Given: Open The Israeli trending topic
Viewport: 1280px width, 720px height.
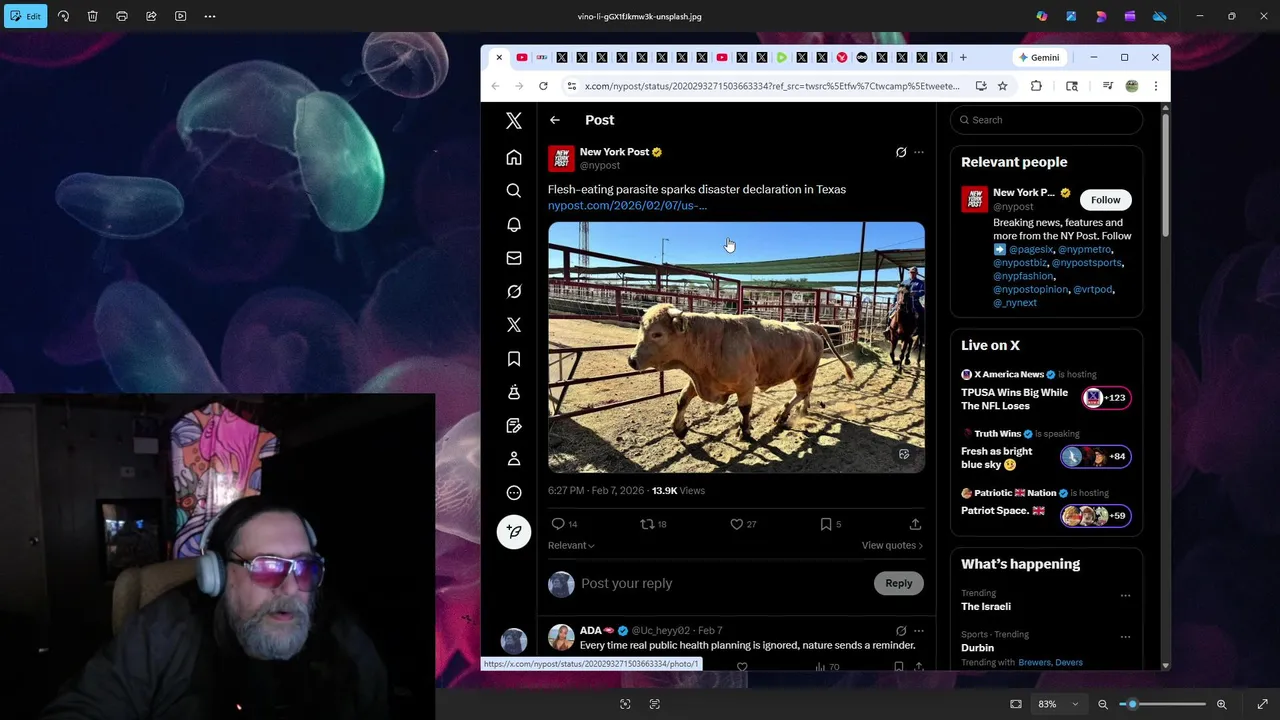Looking at the screenshot, I should 986,607.
